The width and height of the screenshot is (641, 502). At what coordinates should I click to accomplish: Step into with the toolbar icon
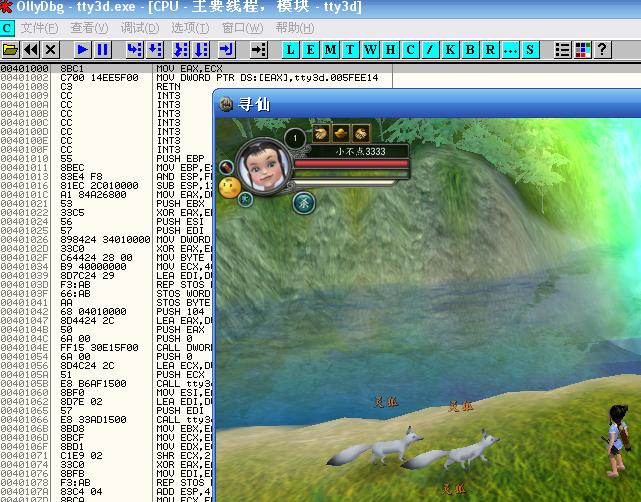point(134,50)
